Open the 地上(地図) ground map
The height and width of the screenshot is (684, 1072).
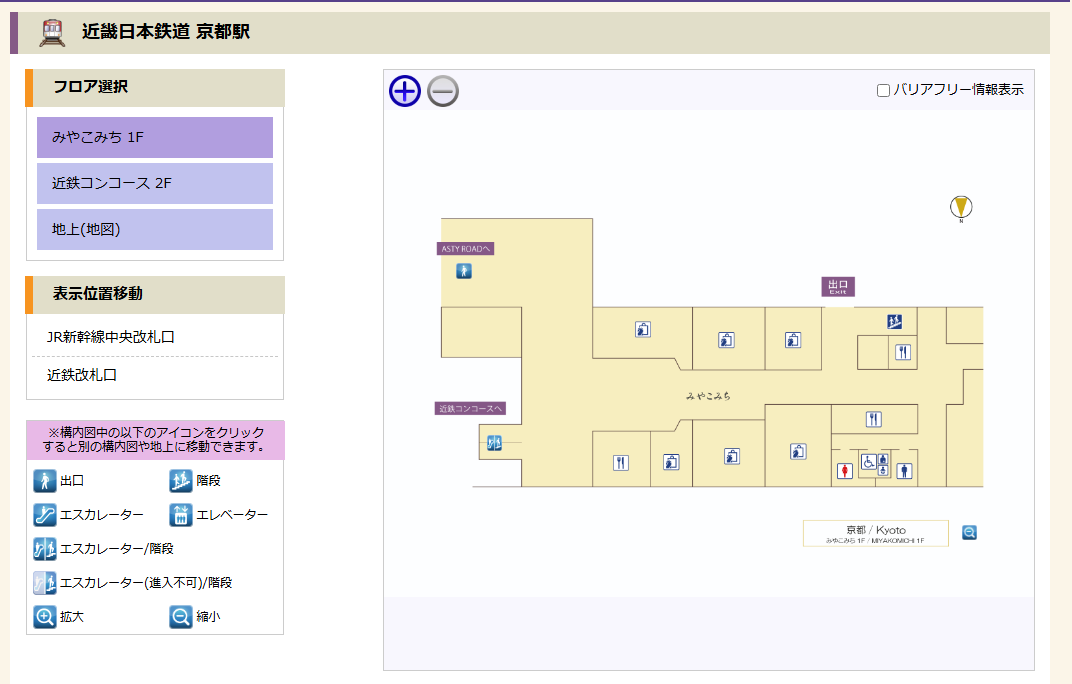pos(155,229)
